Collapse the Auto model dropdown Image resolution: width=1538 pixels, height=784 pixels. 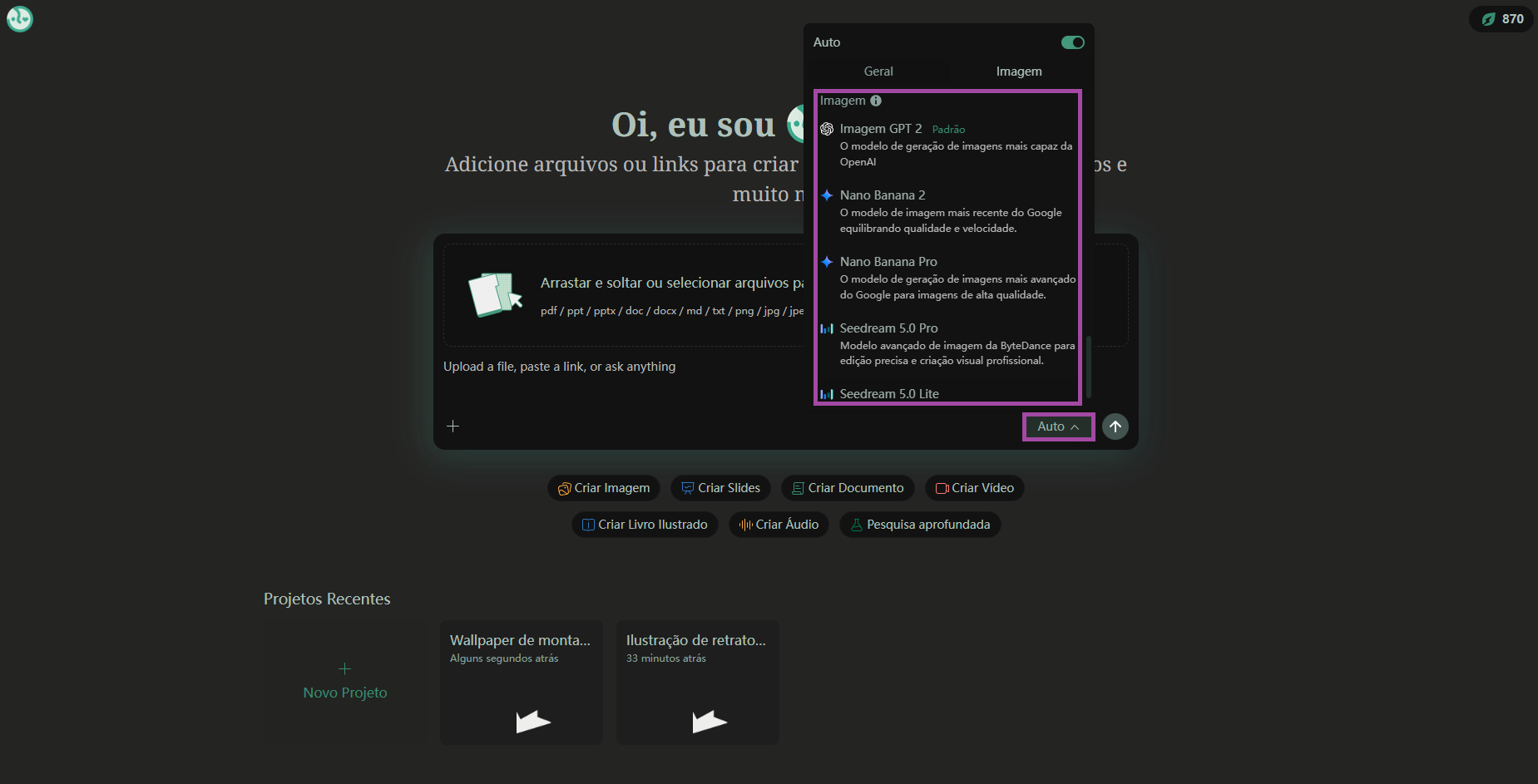[1058, 427]
